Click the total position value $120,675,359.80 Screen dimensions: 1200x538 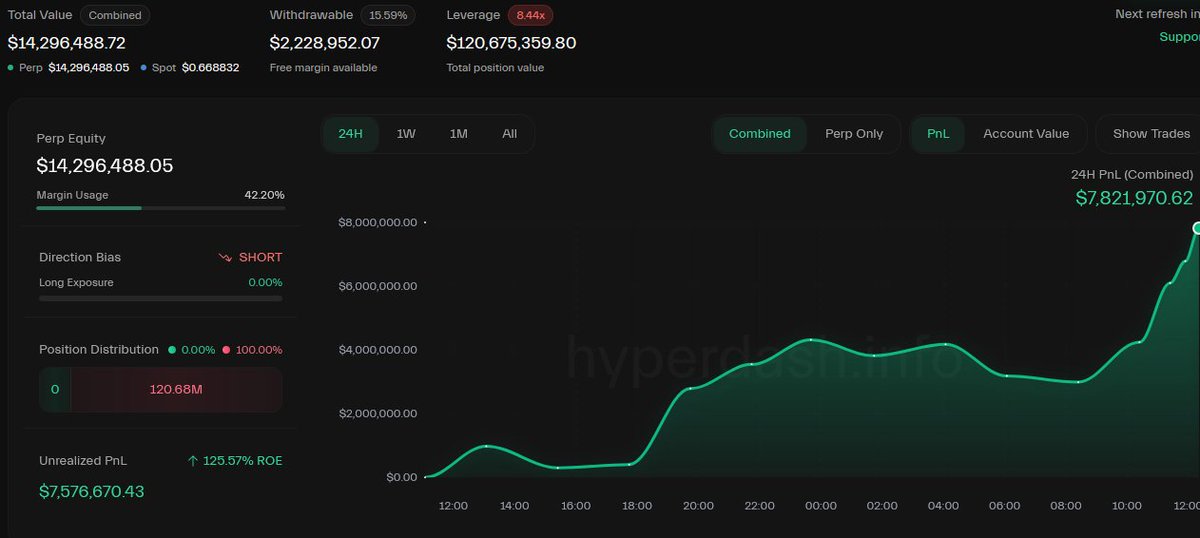pyautogui.click(x=511, y=43)
